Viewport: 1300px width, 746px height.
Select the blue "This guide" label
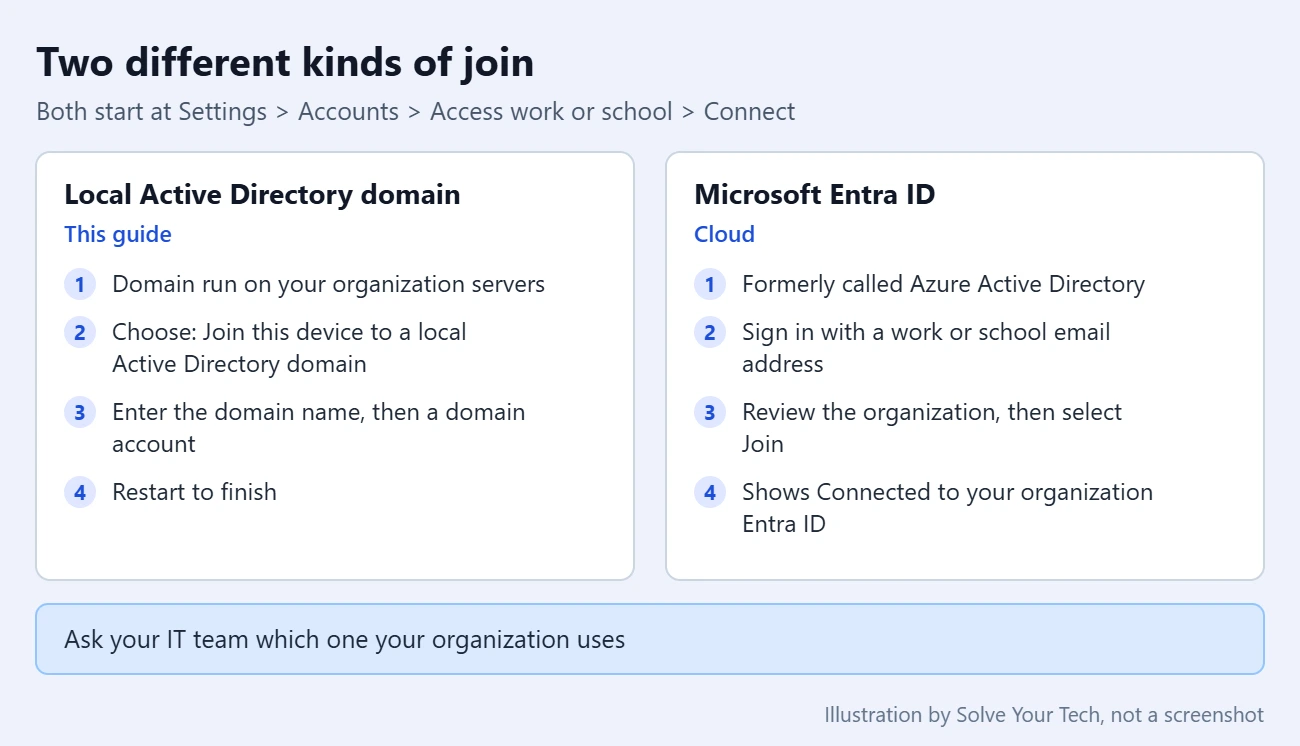click(118, 234)
